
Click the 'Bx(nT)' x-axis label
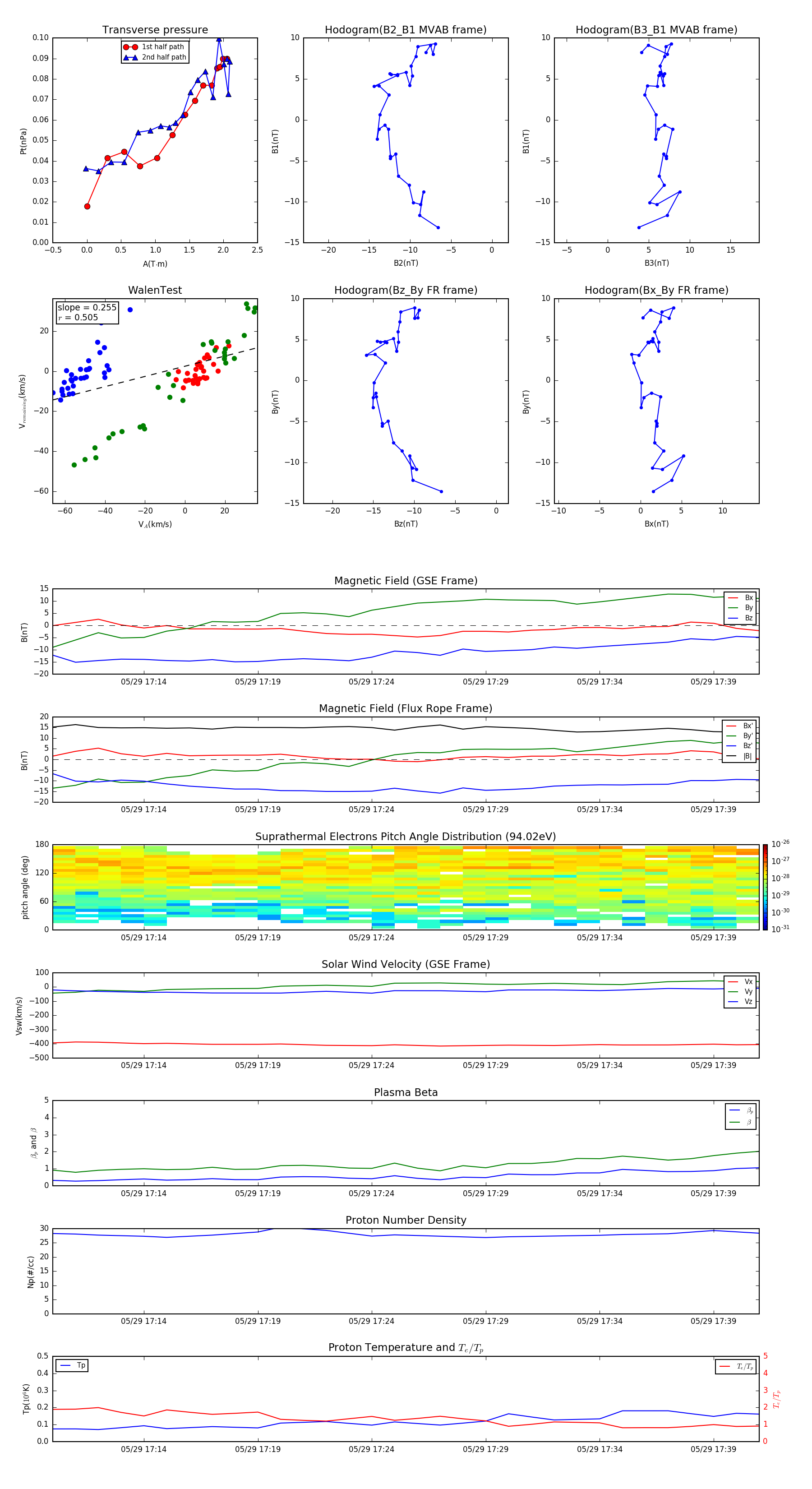(x=656, y=524)
